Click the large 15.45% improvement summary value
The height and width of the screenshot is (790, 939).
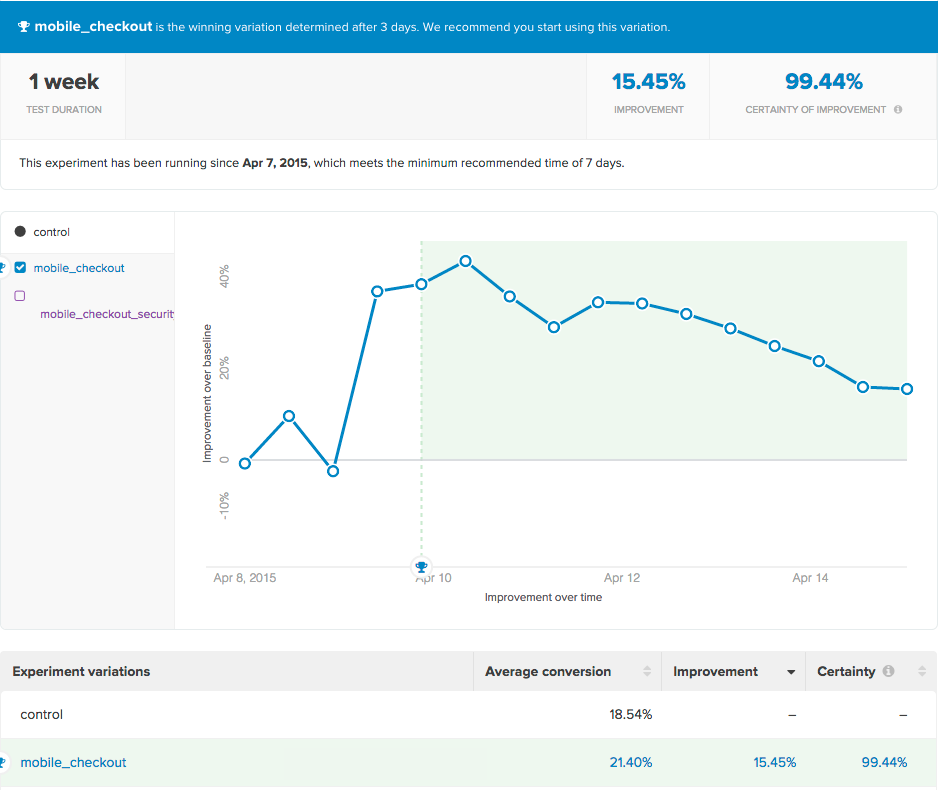[649, 81]
